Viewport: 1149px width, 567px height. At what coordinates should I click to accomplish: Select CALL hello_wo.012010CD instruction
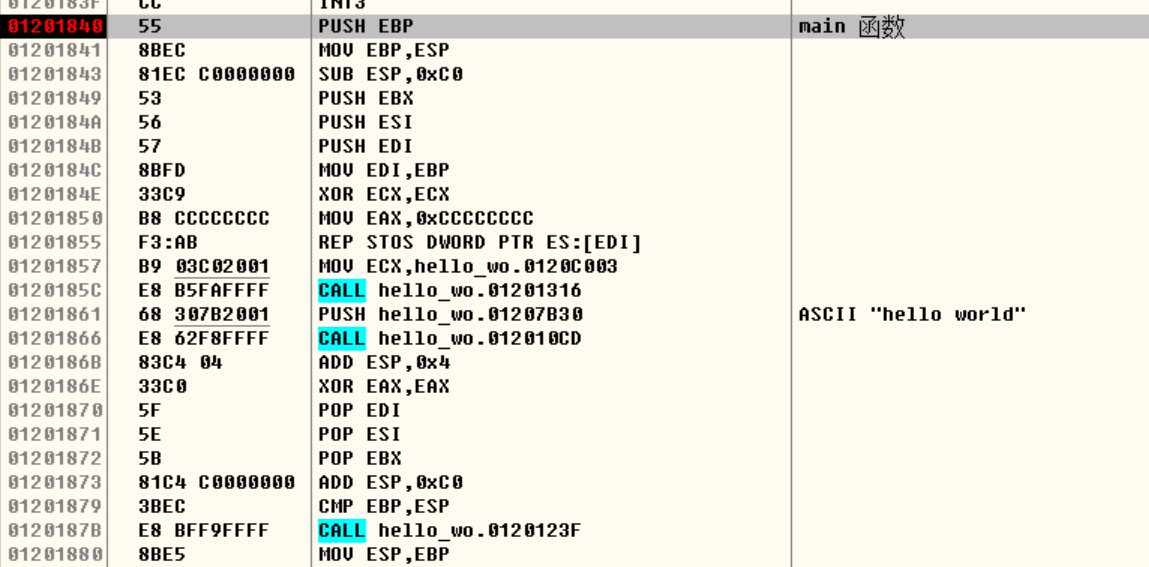(x=450, y=338)
